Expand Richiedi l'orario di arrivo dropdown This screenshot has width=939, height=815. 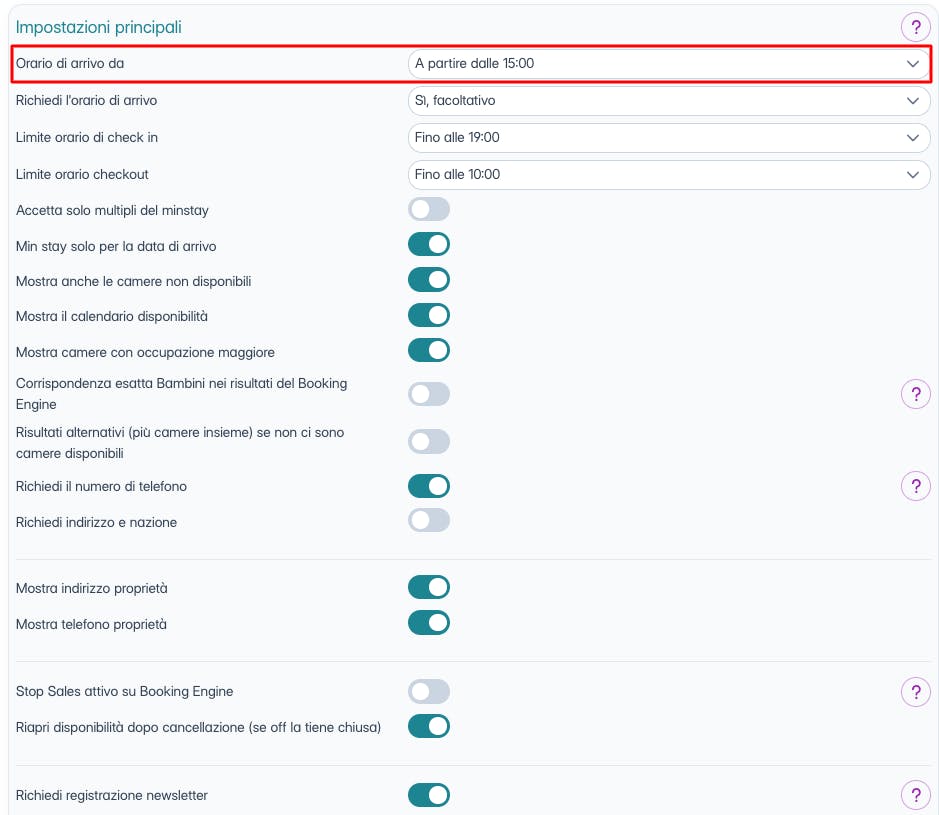coord(668,101)
